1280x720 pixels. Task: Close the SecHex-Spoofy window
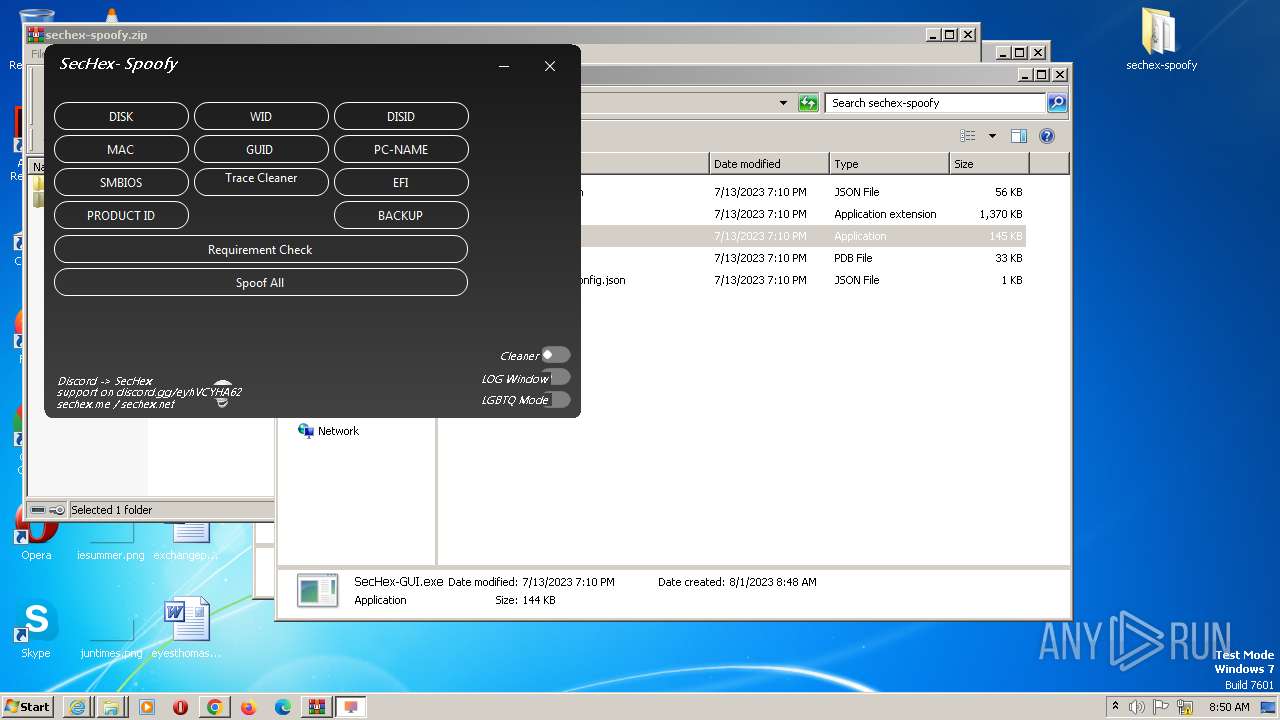click(x=550, y=66)
